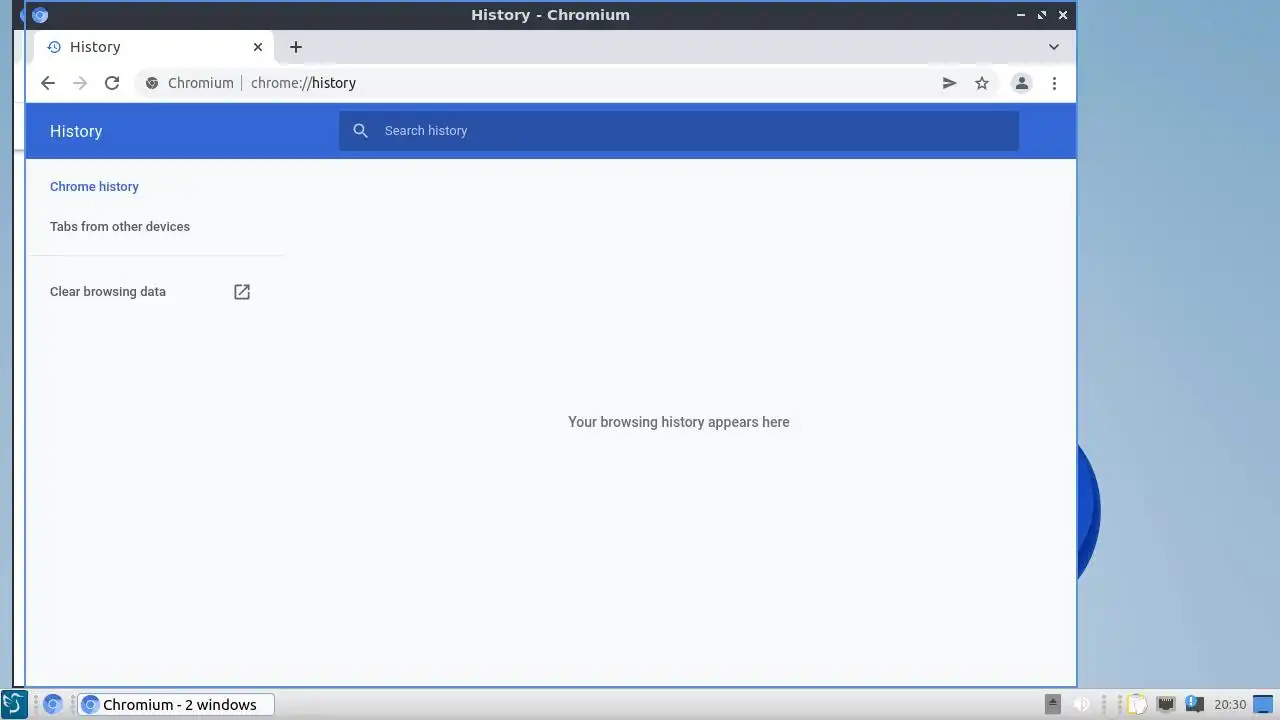Minimize the Chromium window
This screenshot has height=720, width=1280.
coord(1020,15)
